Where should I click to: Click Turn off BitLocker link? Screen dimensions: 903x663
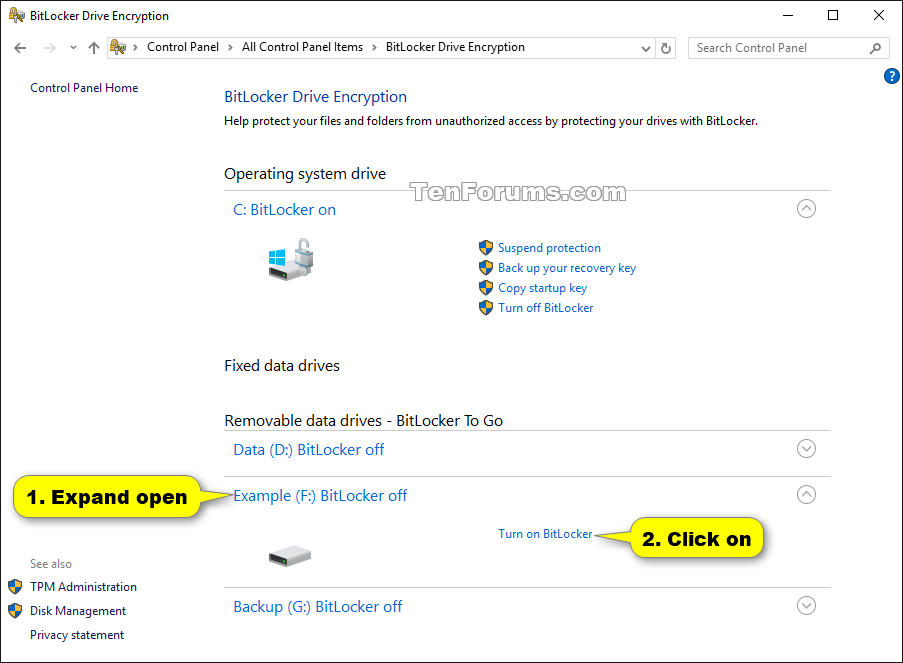click(545, 308)
